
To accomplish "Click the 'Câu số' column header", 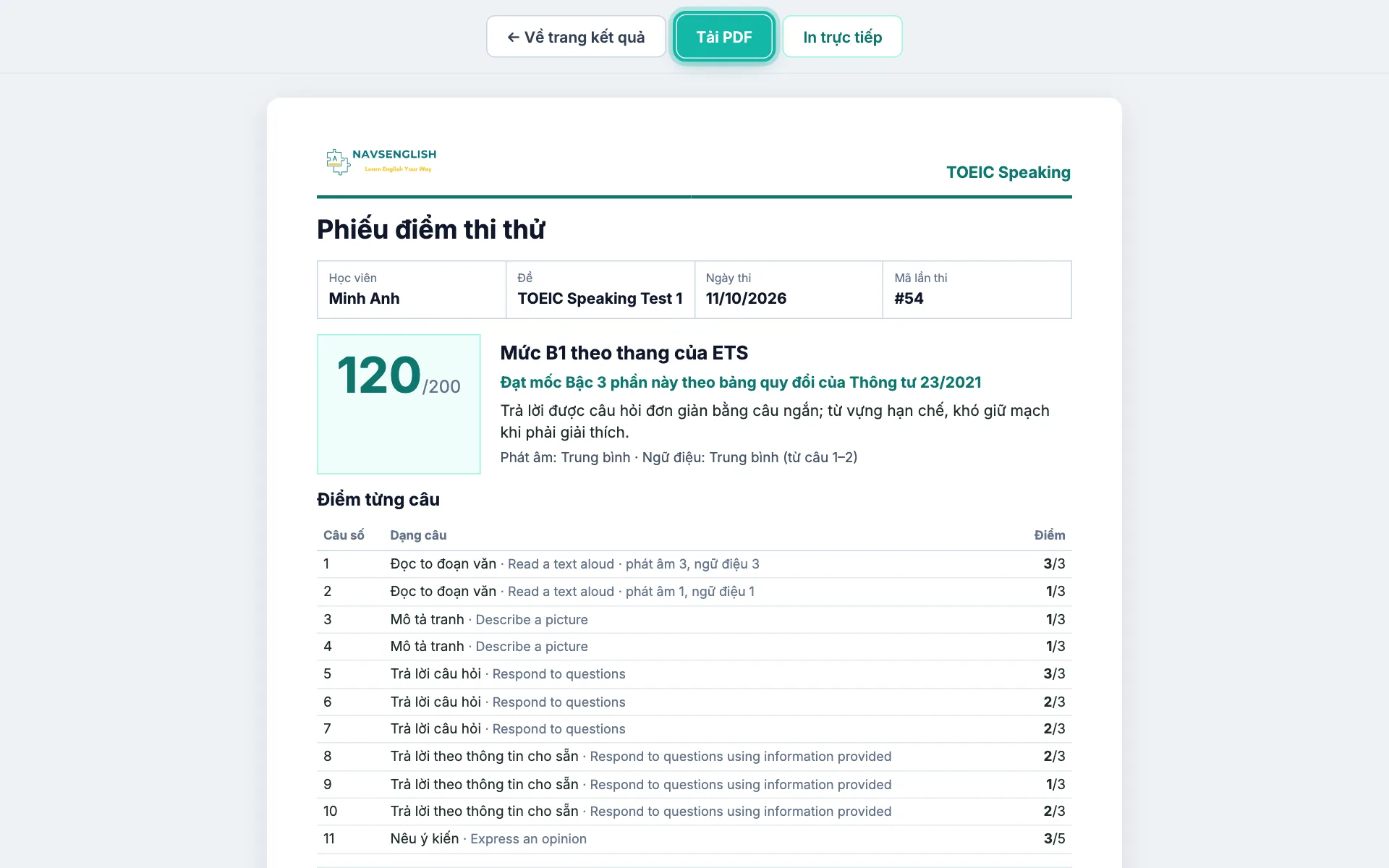I will tap(344, 535).
